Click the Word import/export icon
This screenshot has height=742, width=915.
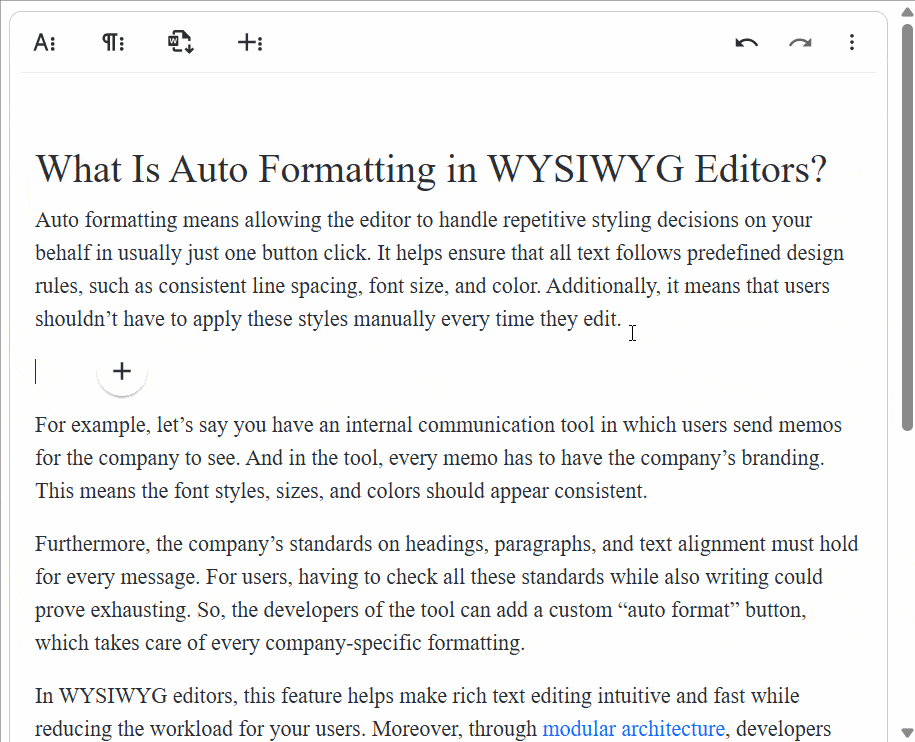[x=180, y=42]
